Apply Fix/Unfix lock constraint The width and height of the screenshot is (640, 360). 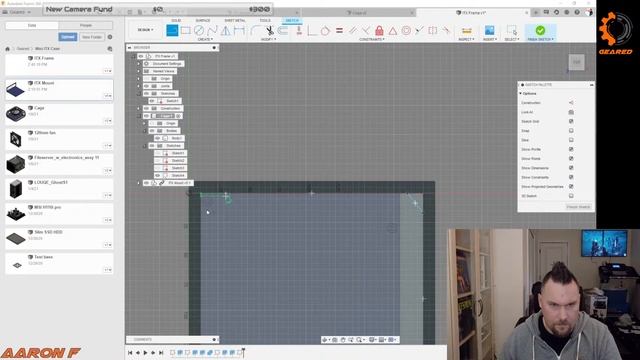coord(379,30)
